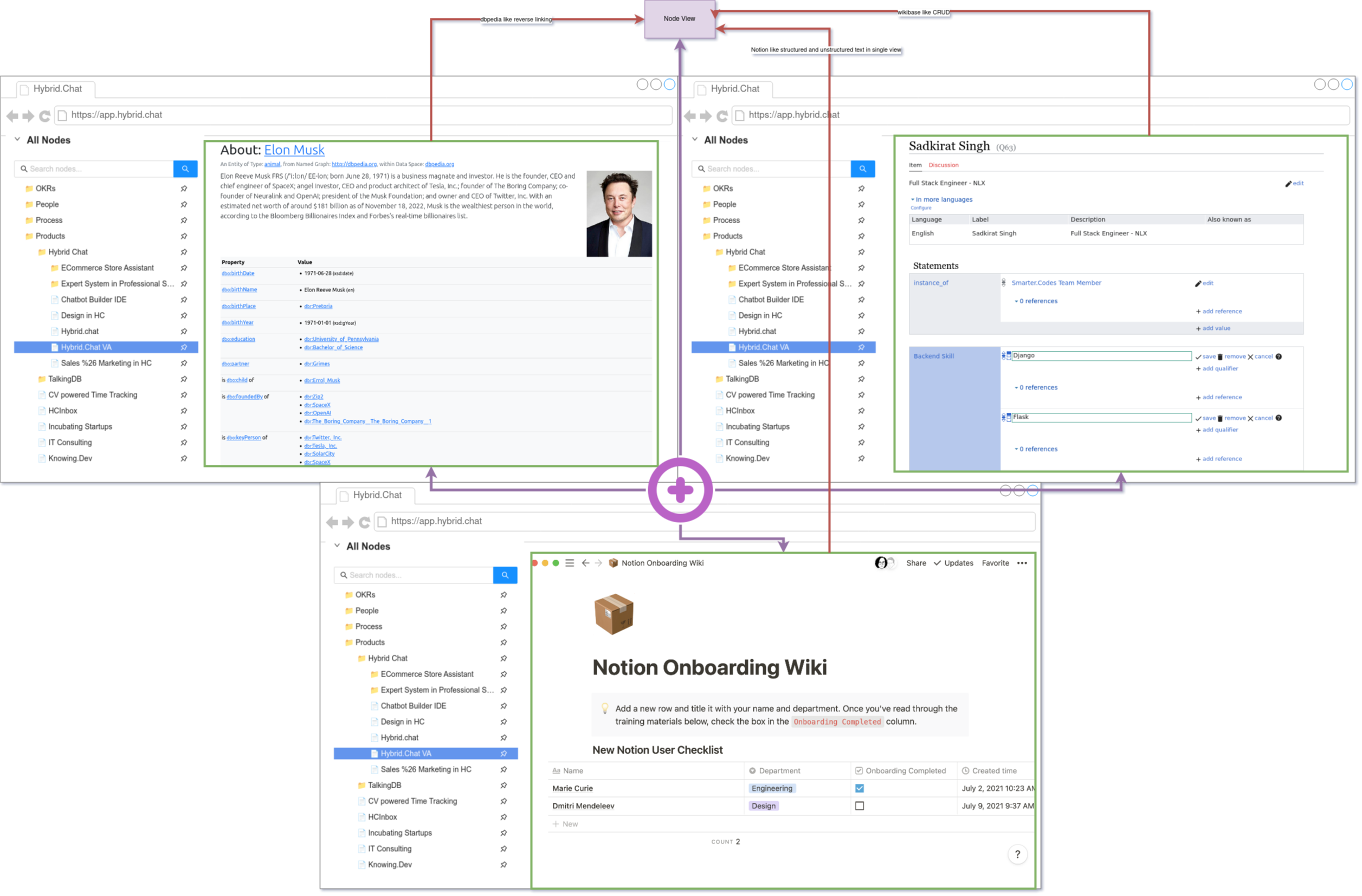The width and height of the screenshot is (1362, 896).
Task: Open Notion Updates menu
Action: click(x=954, y=563)
